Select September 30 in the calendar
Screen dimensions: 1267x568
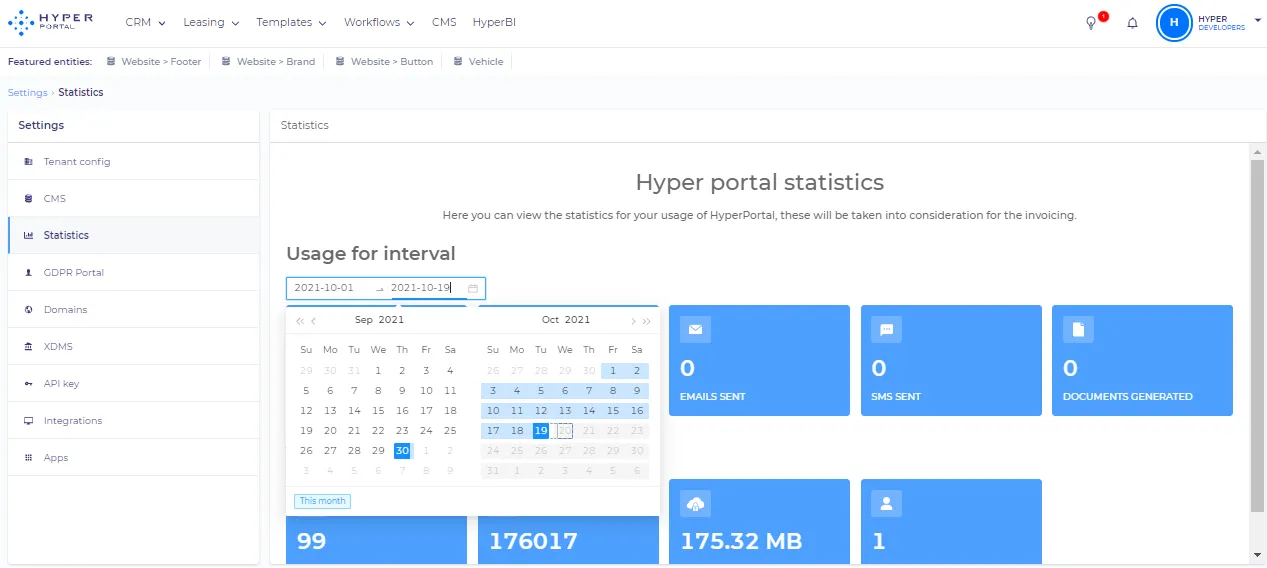[402, 451]
